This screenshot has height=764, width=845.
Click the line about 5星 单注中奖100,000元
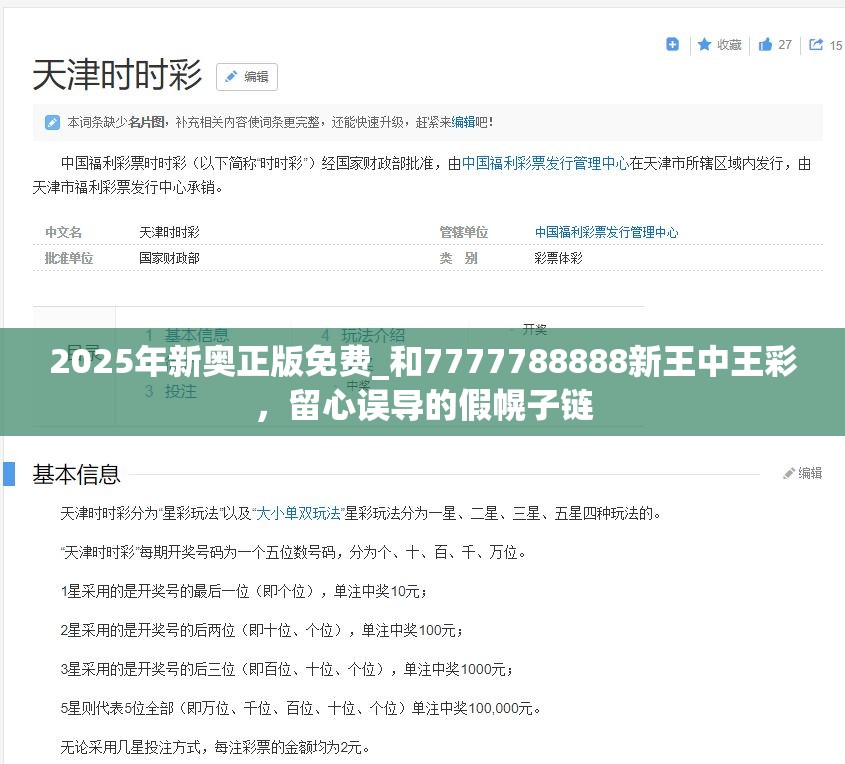pyautogui.click(x=301, y=708)
